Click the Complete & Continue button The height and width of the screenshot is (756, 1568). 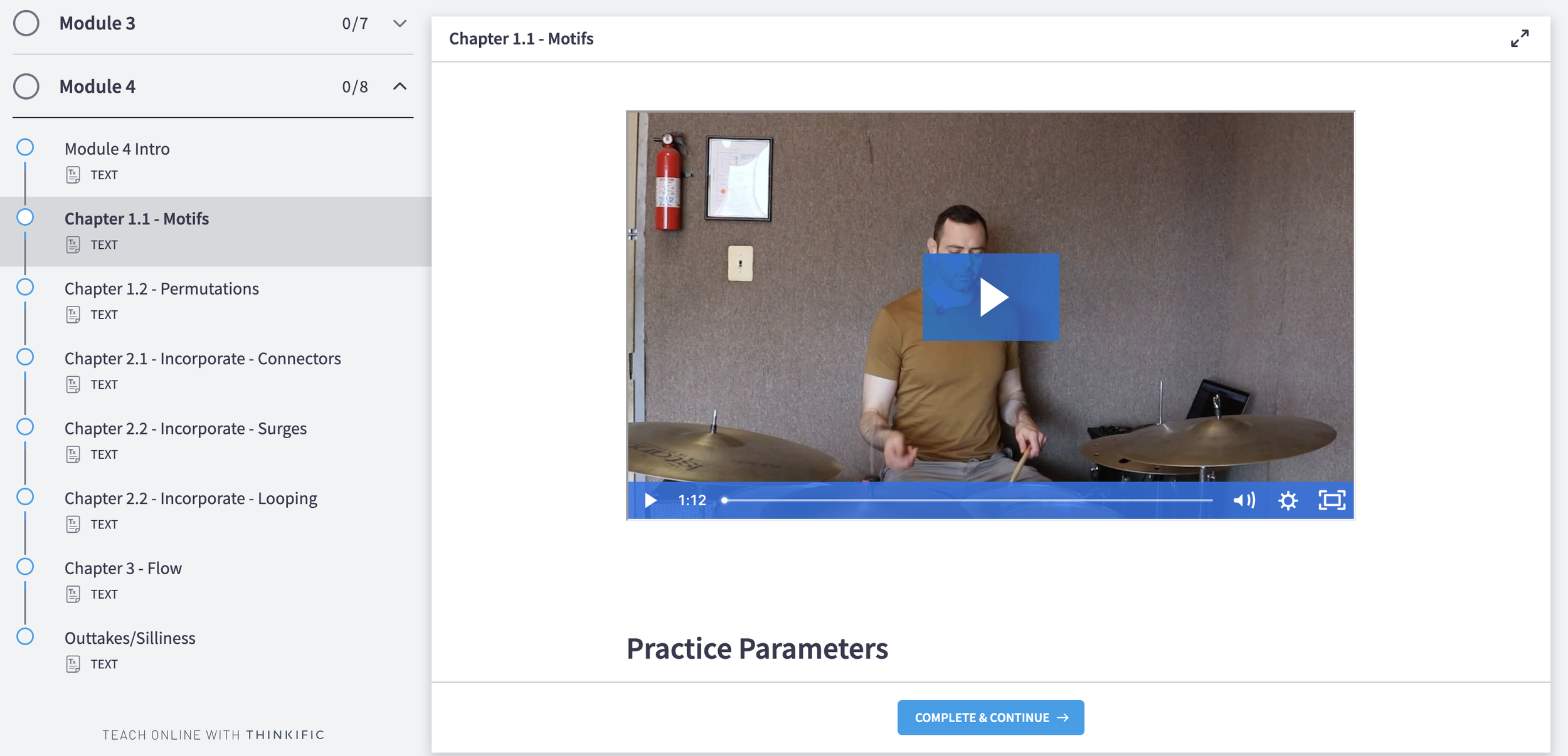click(x=990, y=718)
